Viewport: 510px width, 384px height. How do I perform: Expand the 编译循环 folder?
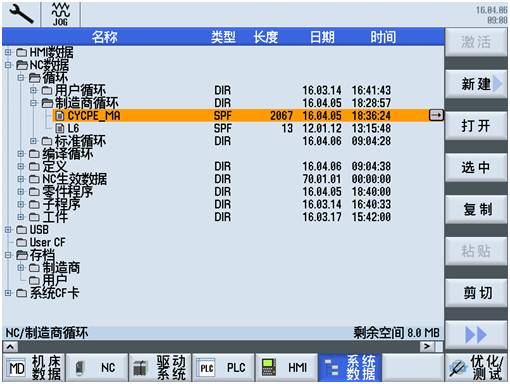coord(21,154)
